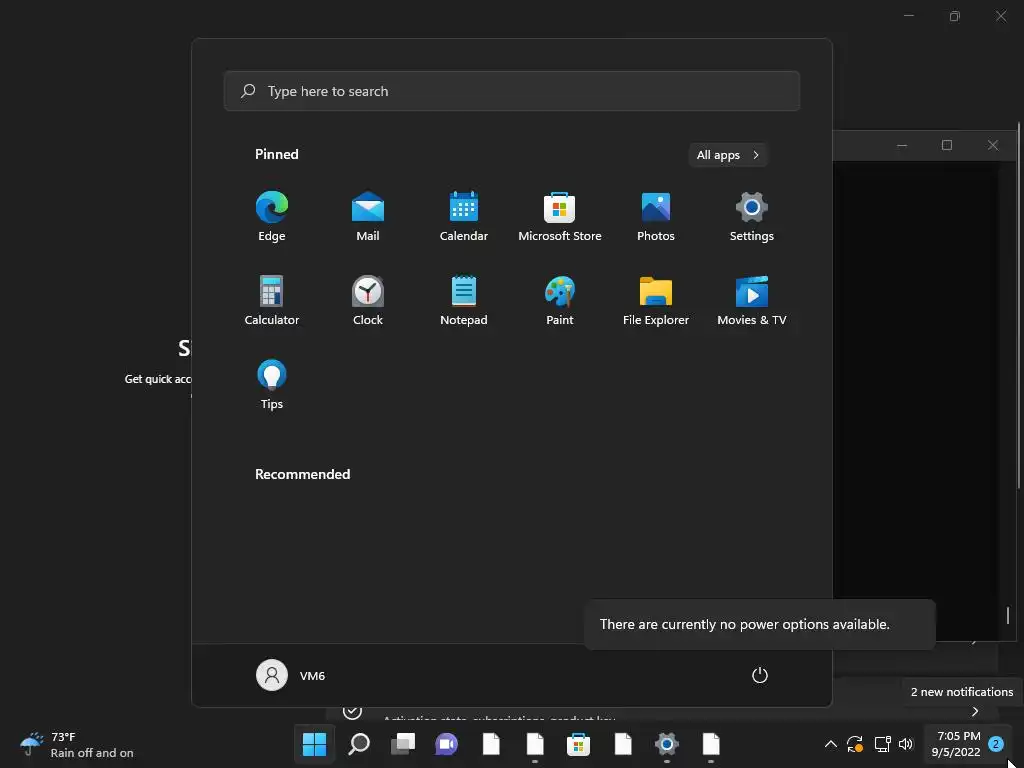This screenshot has width=1024, height=768.
Task: Open the Calendar pinned app
Action: pyautogui.click(x=464, y=216)
